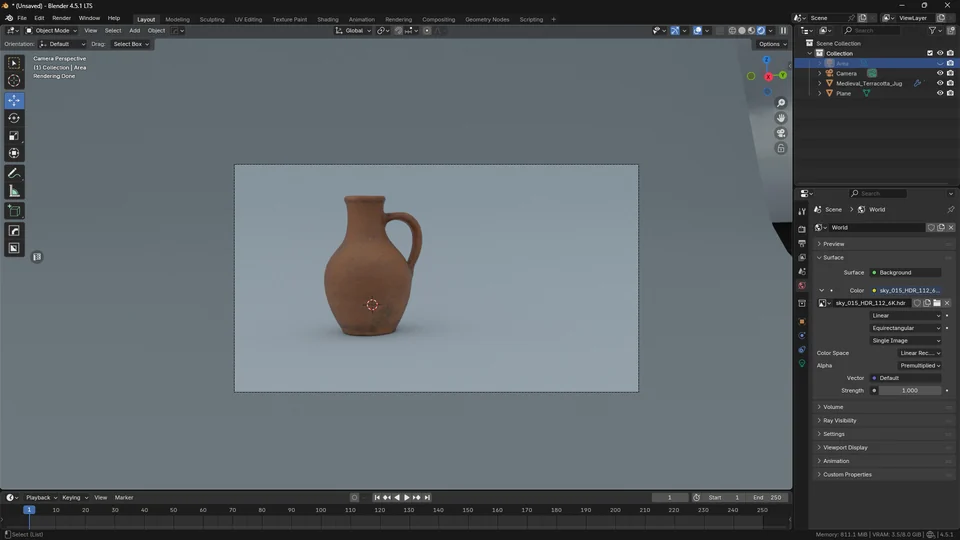Pin the properties editor context

tap(950, 209)
